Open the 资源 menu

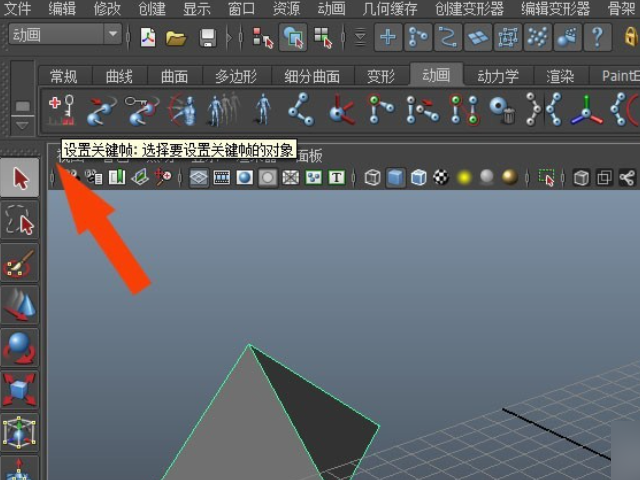pyautogui.click(x=287, y=9)
